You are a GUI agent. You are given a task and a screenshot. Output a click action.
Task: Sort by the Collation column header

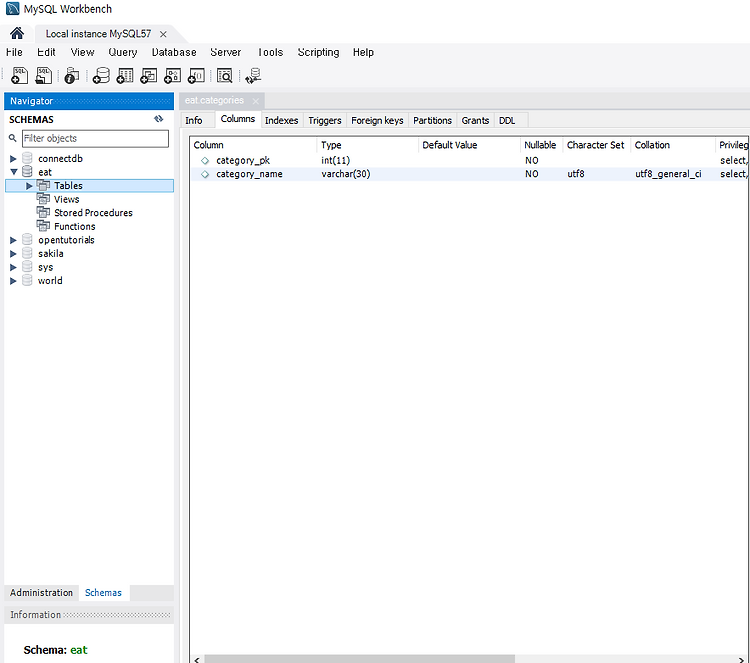pyautogui.click(x=673, y=145)
